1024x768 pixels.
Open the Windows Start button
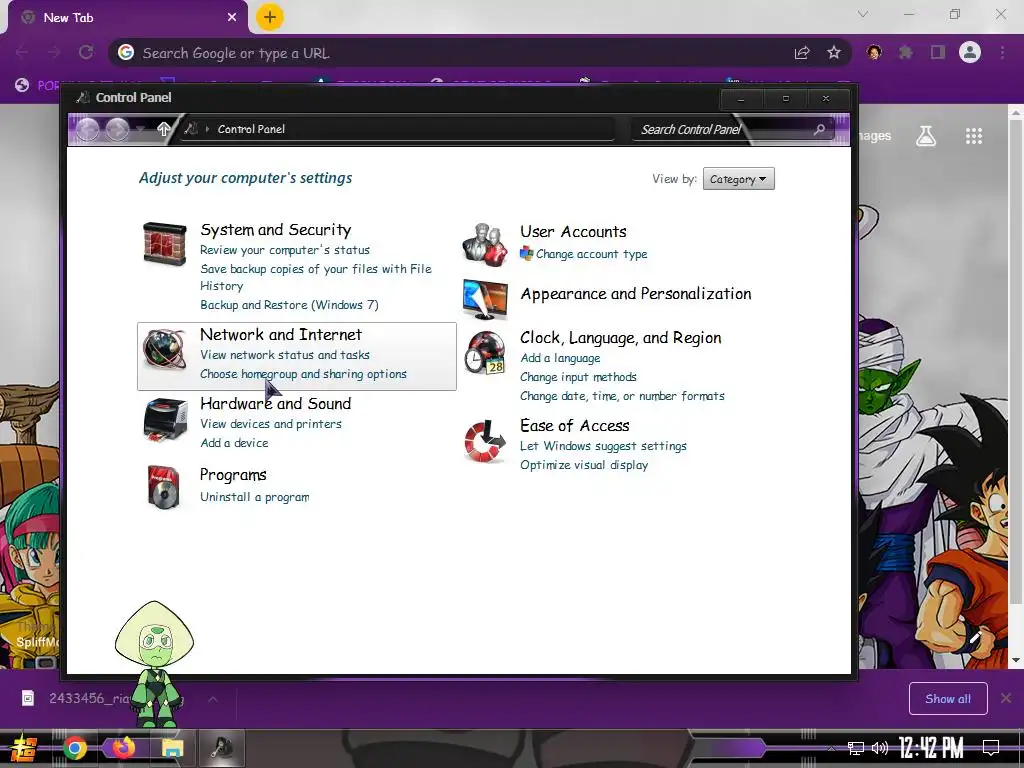pos(24,748)
